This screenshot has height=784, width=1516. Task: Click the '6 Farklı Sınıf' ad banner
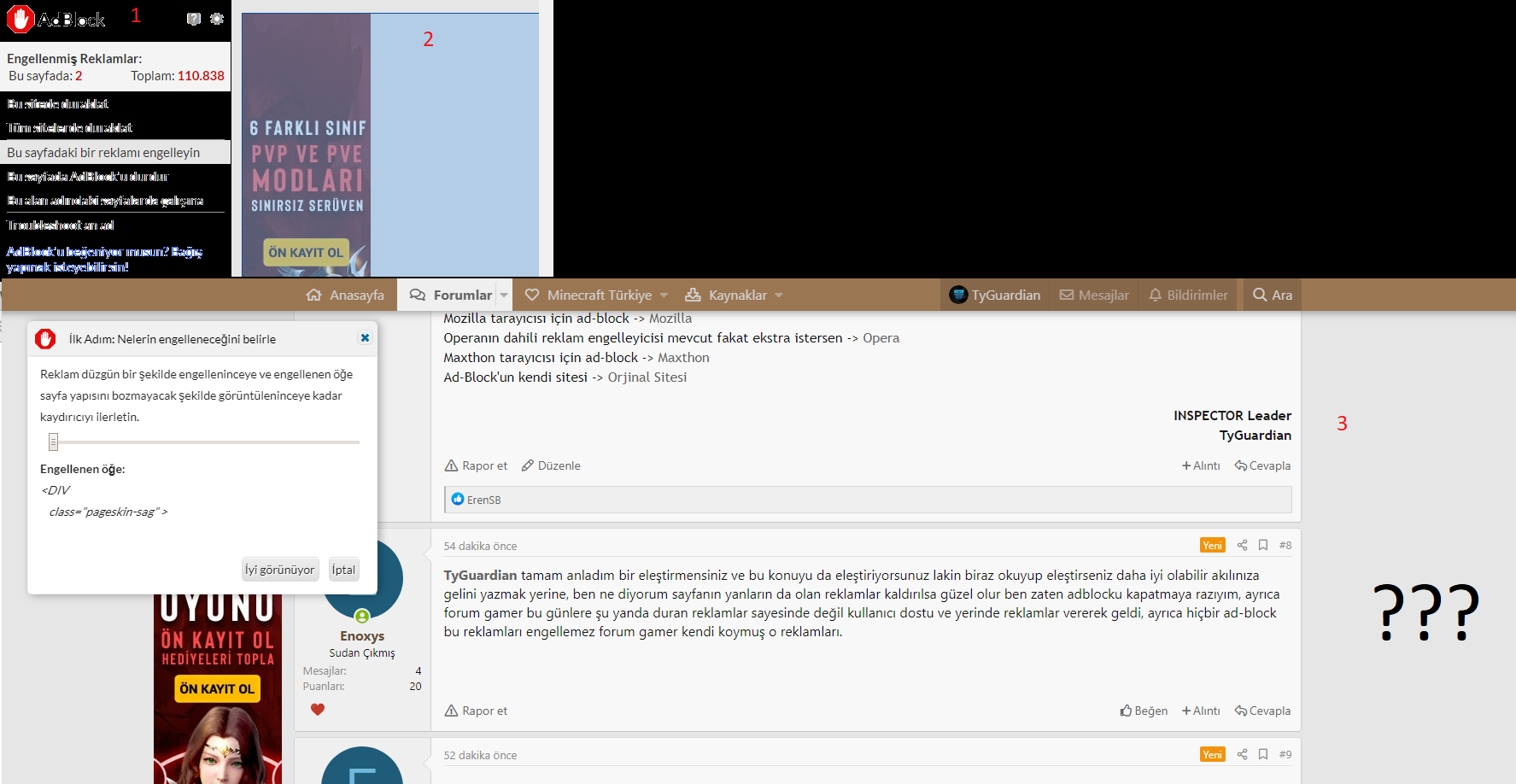point(307,144)
